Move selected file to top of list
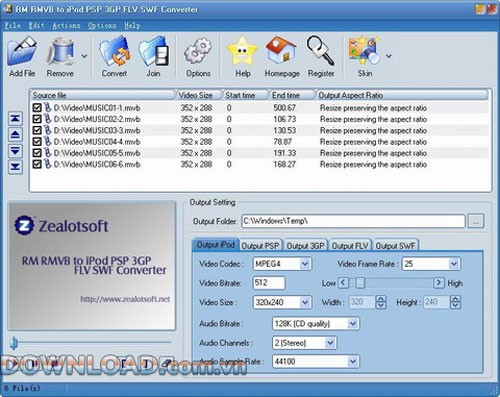The width and height of the screenshot is (500, 397). (15, 118)
